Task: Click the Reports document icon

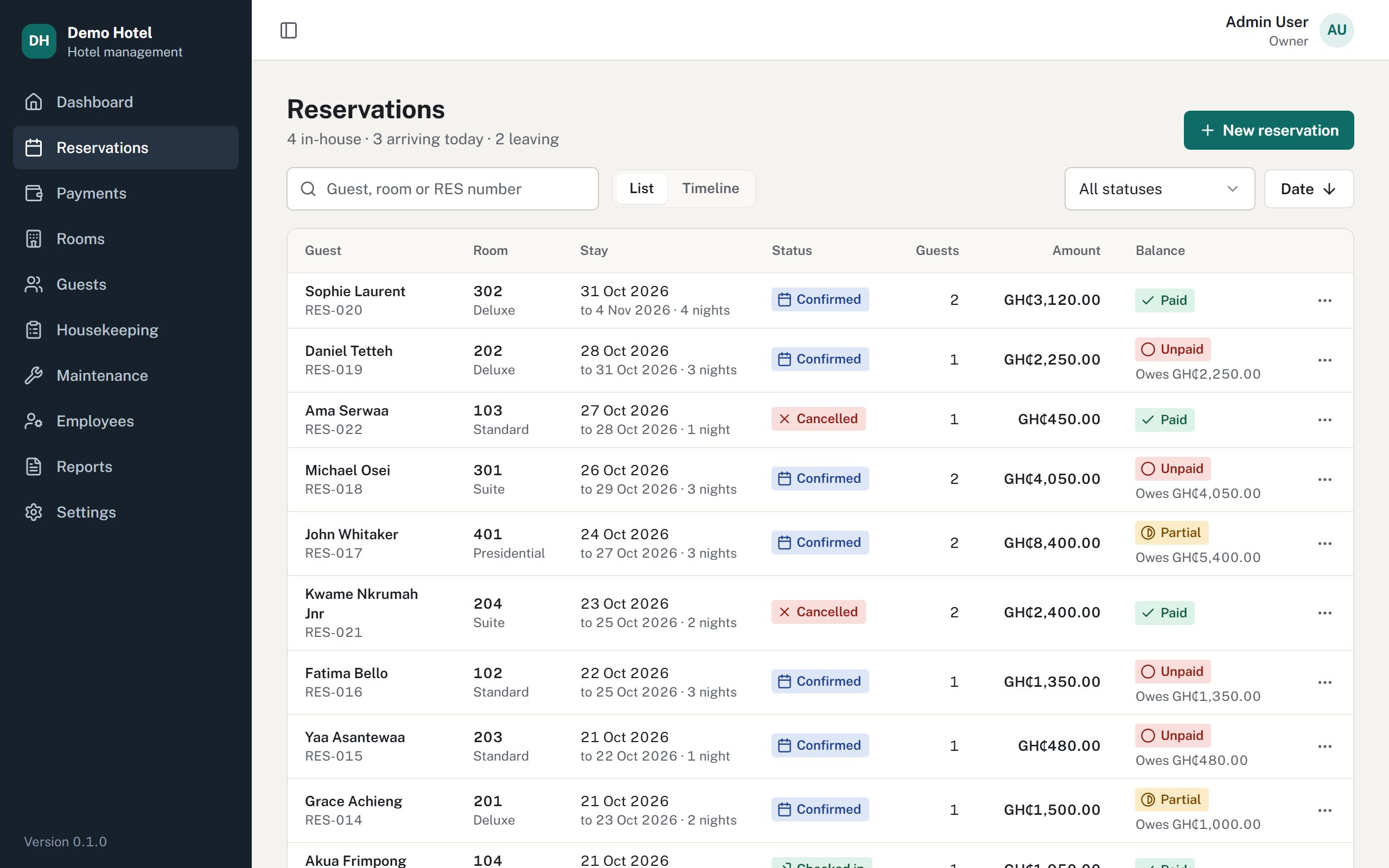Action: (x=34, y=466)
